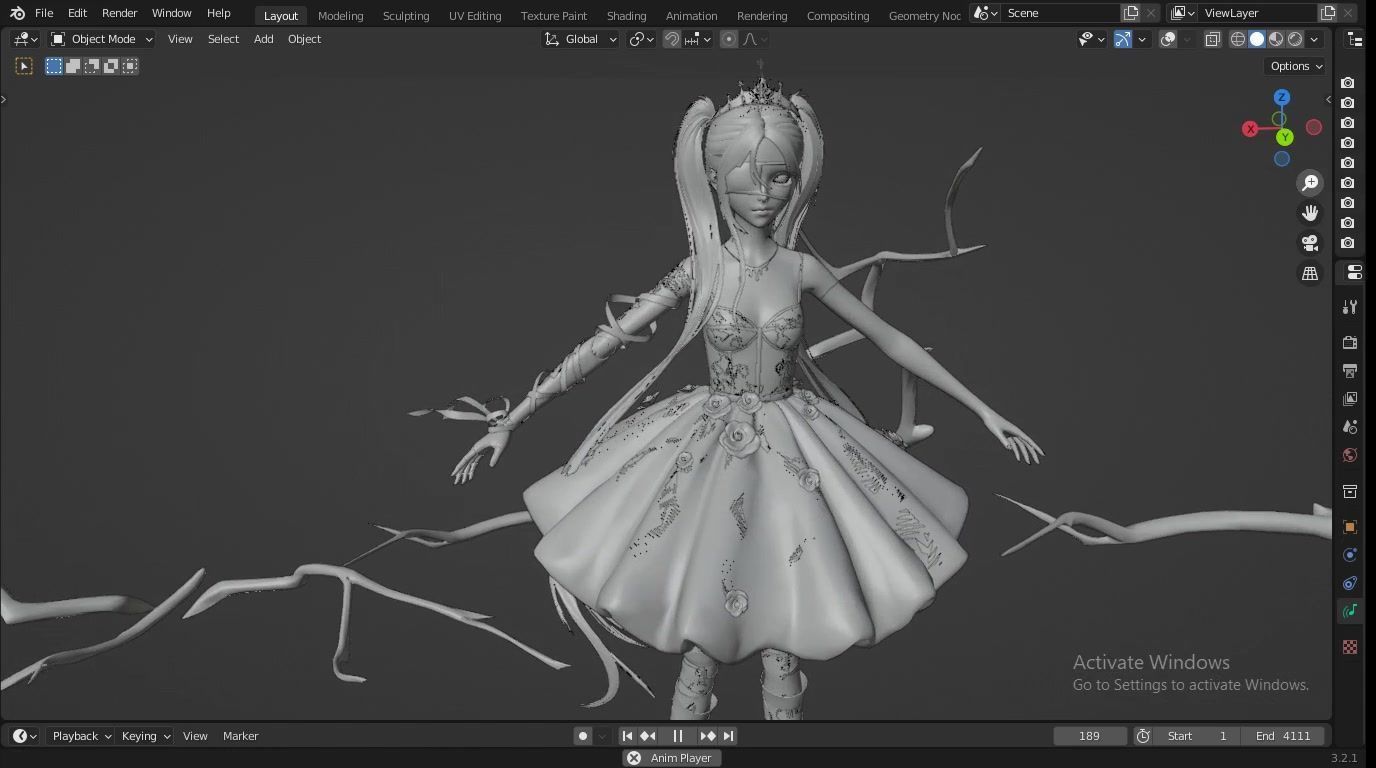This screenshot has height=768, width=1376.
Task: Open the Physics properties tab
Action: coord(1350,555)
